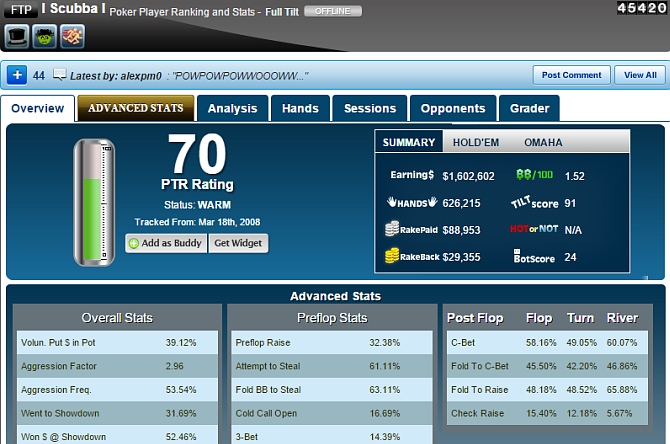Image resolution: width=670 pixels, height=444 pixels.
Task: Click the View All comments button
Action: (640, 75)
